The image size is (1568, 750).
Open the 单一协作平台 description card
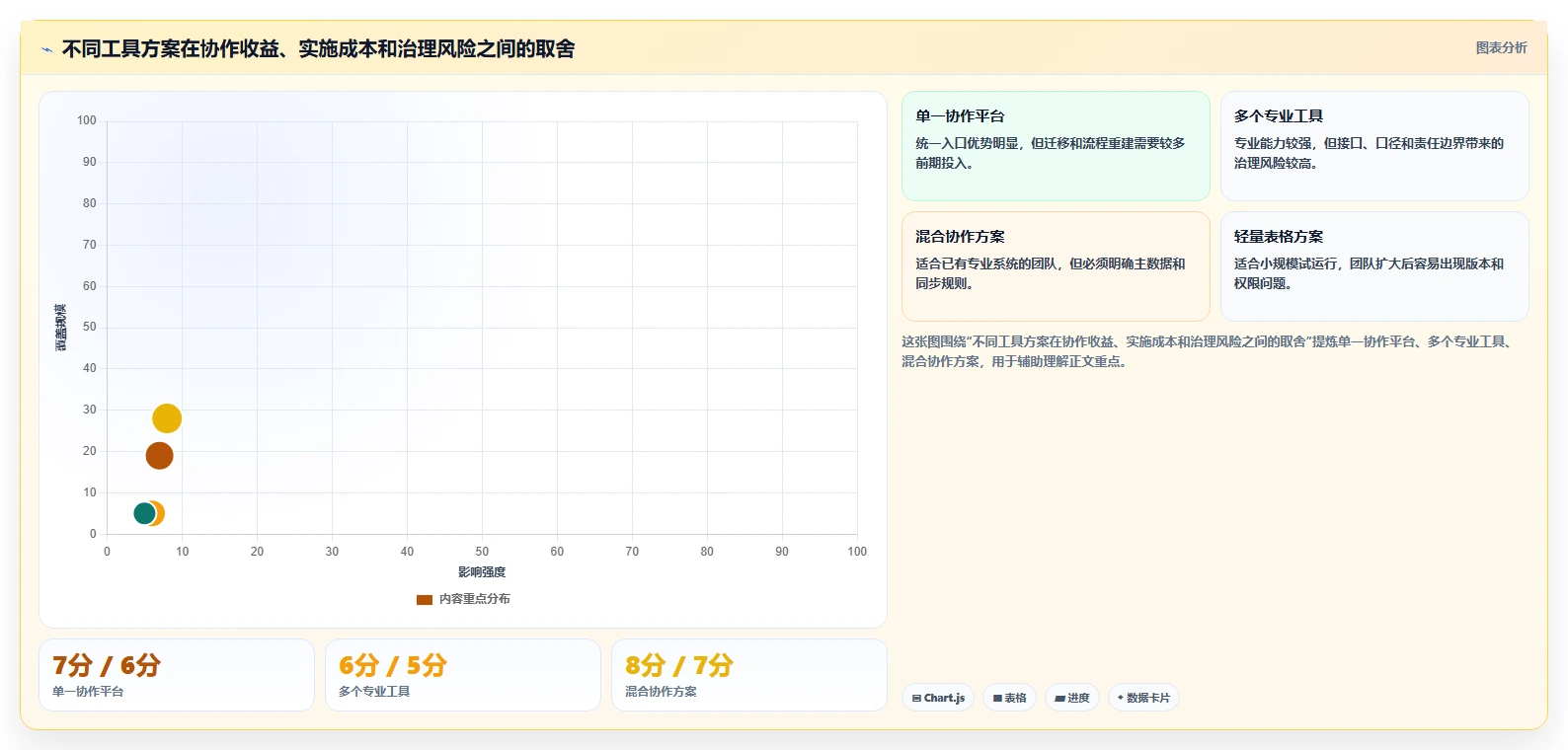(1056, 146)
